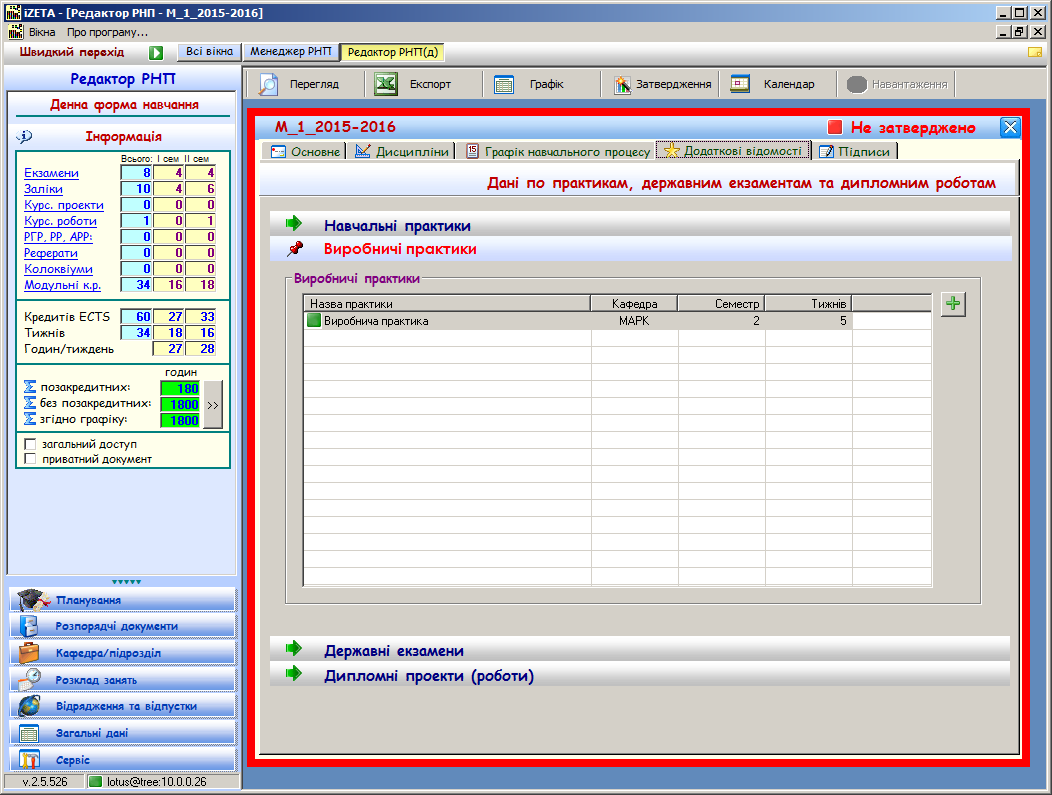Add a new practice with green plus
Screen dimensions: 1052x795
pyautogui.click(x=953, y=303)
